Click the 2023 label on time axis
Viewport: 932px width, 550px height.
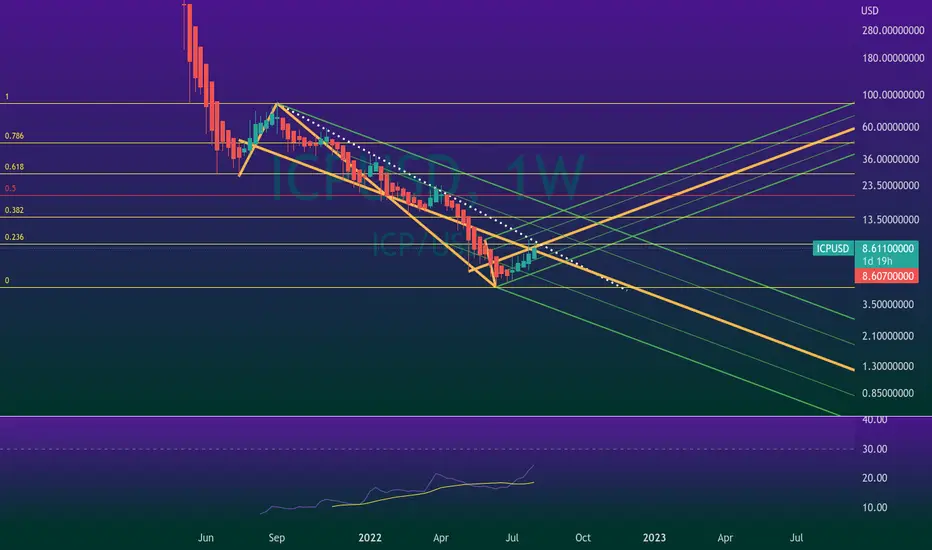(x=654, y=538)
